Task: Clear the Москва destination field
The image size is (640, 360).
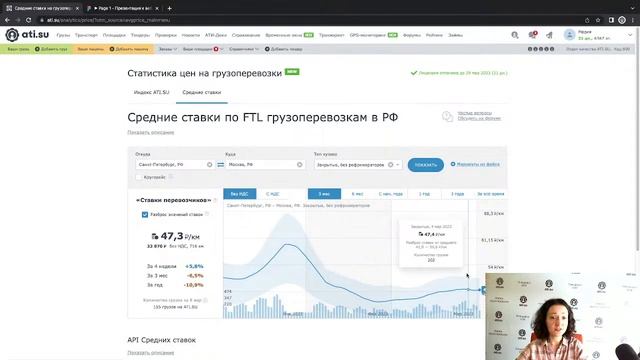Action: tap(300, 164)
